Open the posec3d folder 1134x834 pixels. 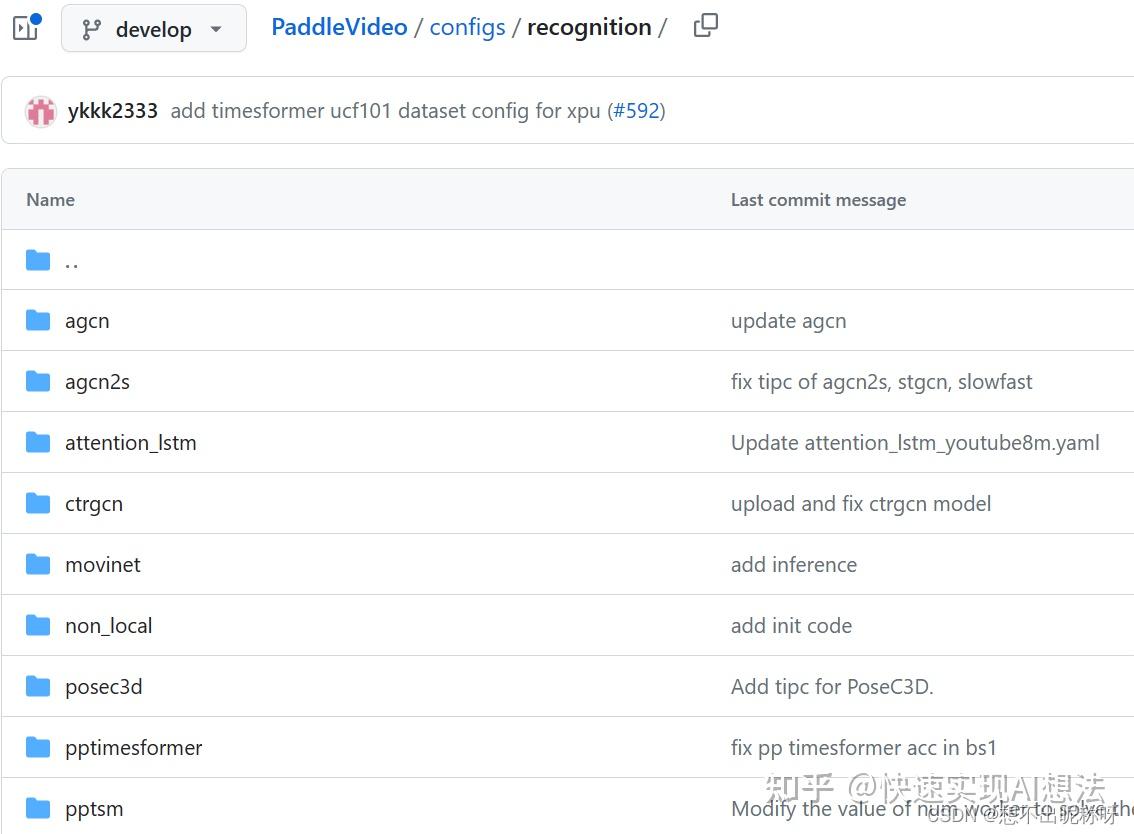[x=104, y=687]
